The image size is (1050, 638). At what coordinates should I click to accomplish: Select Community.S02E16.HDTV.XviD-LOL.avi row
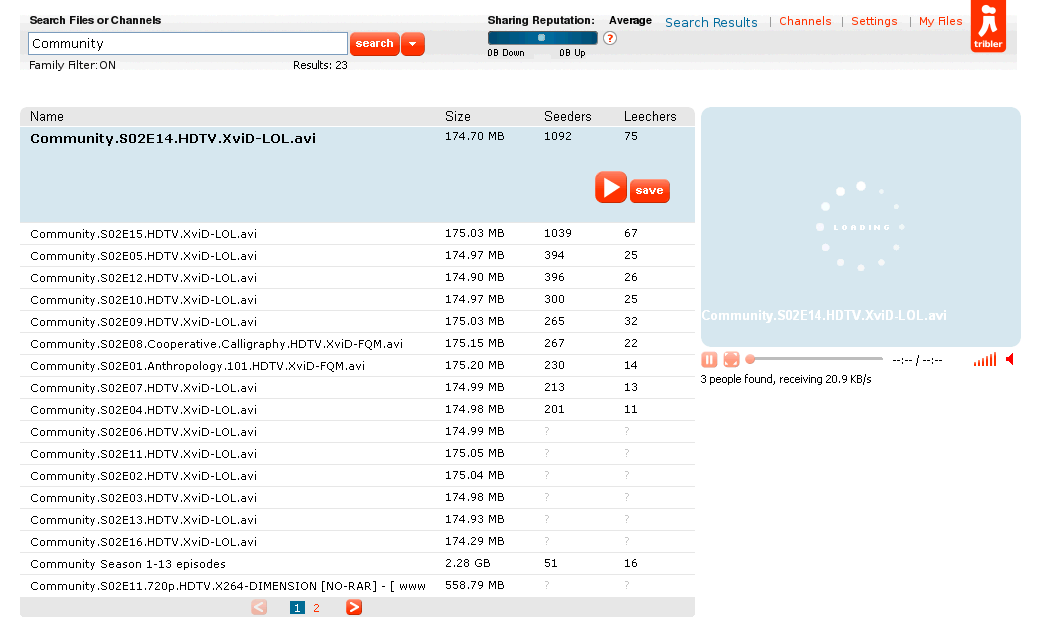coord(358,542)
